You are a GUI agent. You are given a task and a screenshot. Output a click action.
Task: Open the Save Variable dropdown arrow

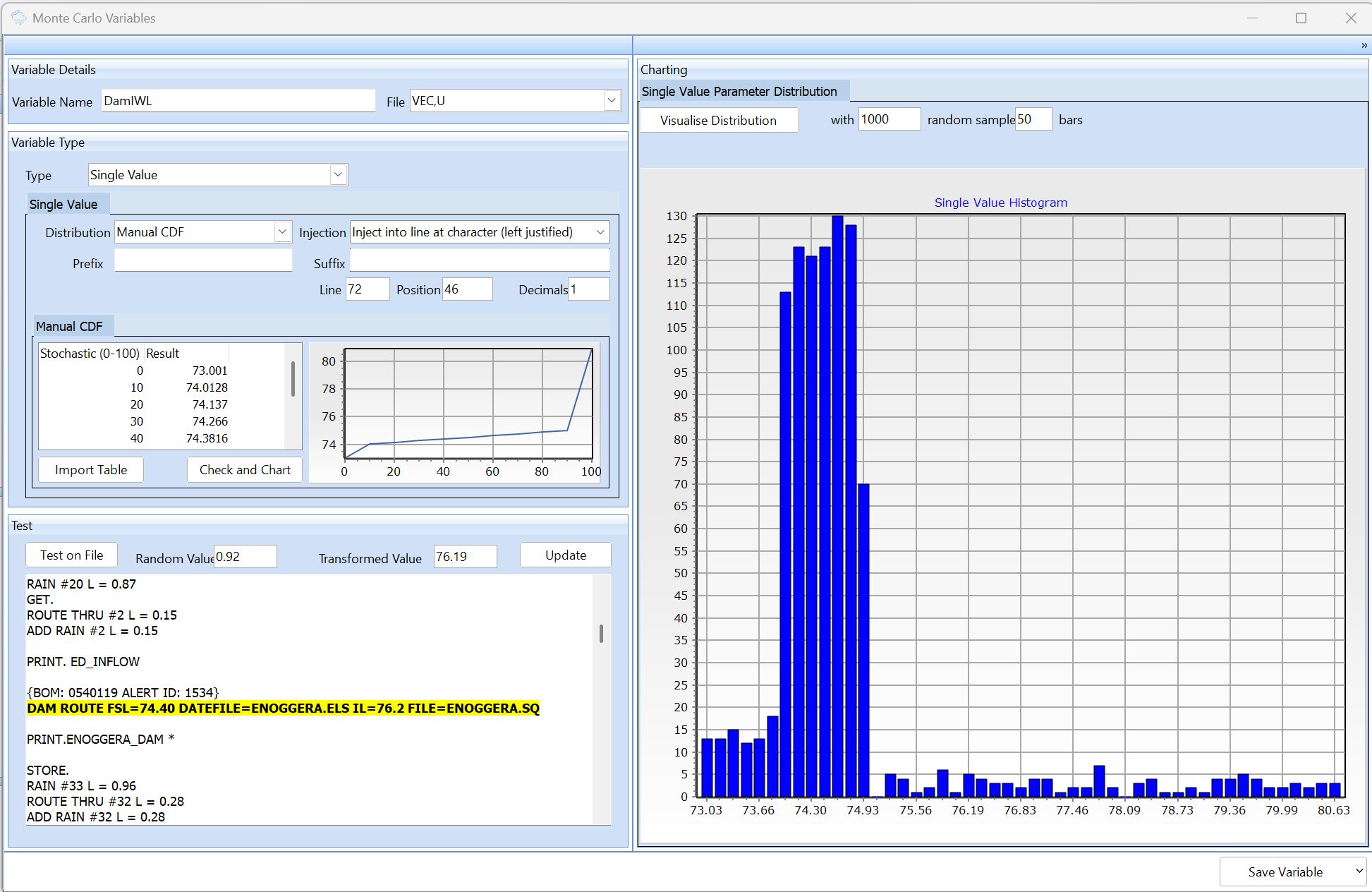point(1359,872)
